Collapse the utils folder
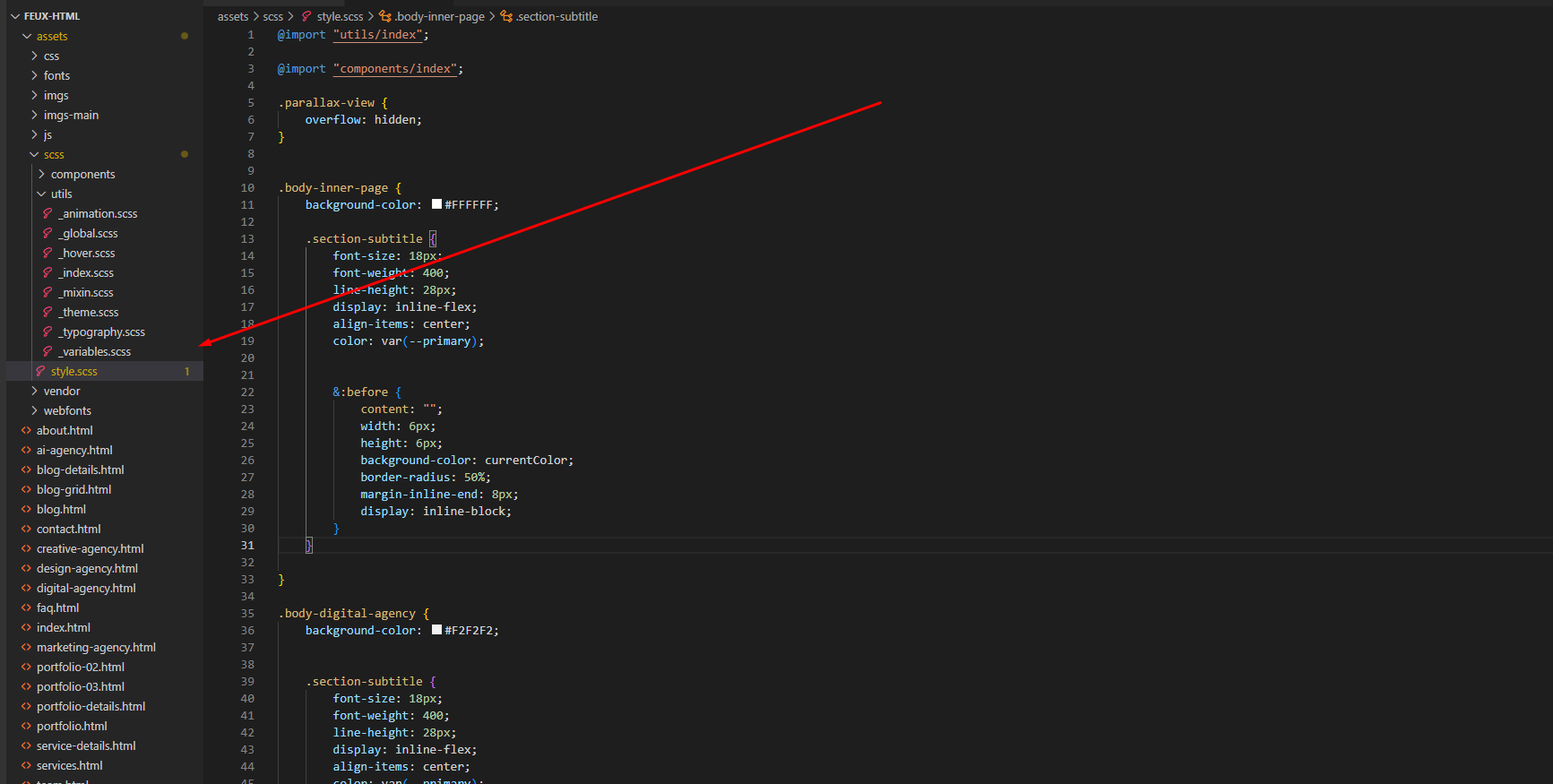Screen dimensions: 1553x784 [41, 194]
